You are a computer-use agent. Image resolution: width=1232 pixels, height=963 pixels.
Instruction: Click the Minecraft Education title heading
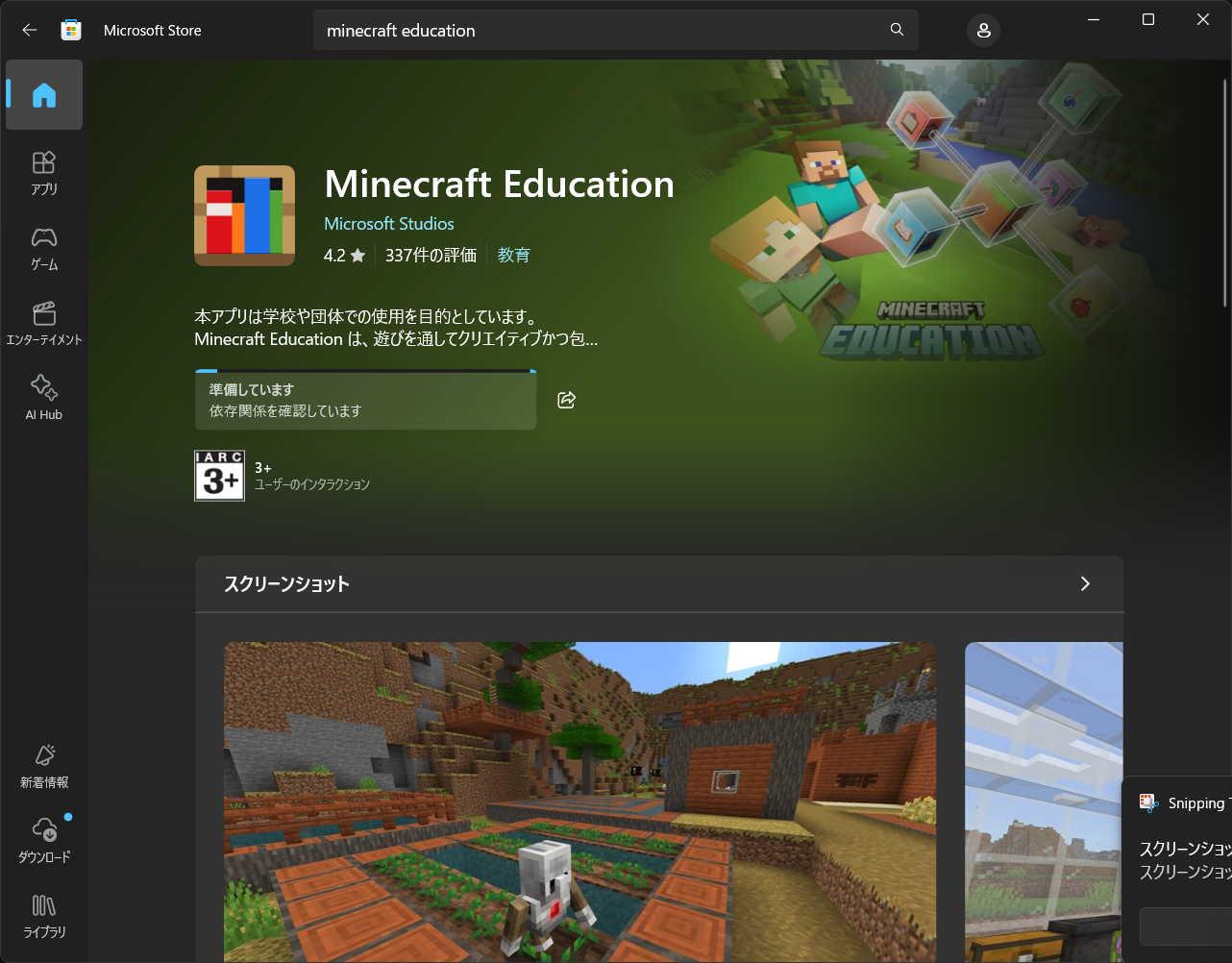(500, 184)
